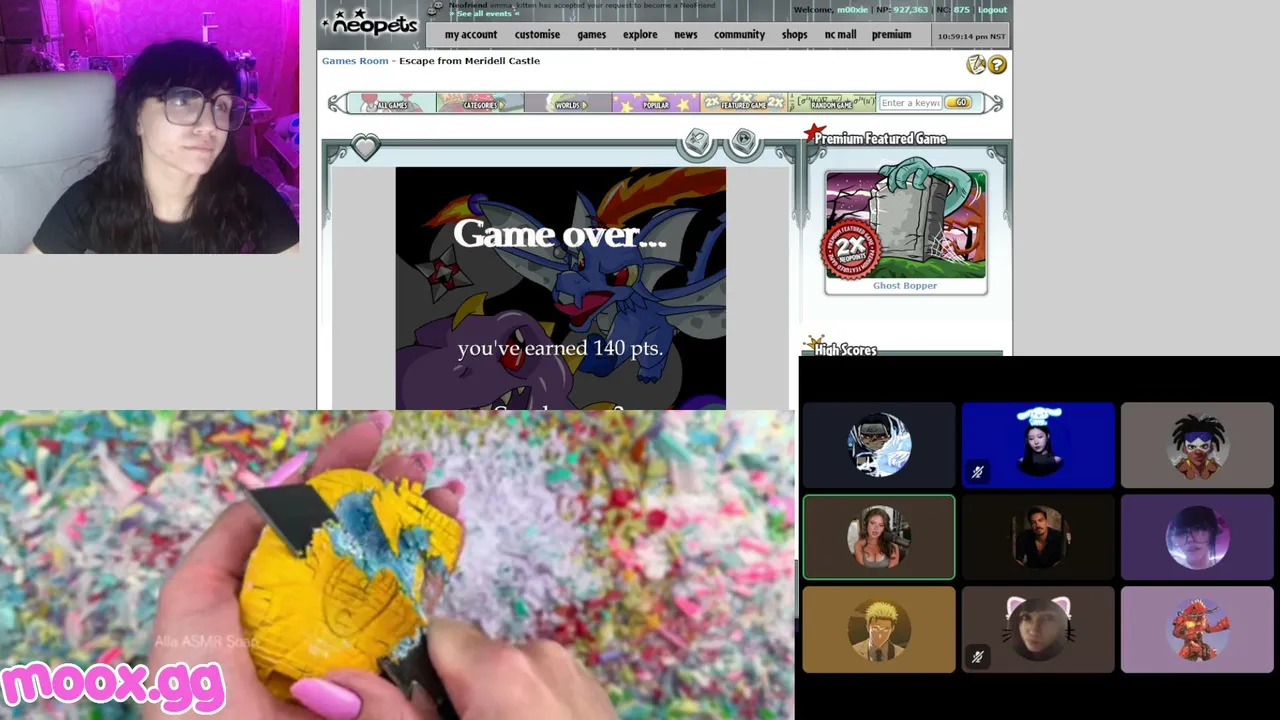This screenshot has width=1280, height=720.
Task: Click the Neopets logo
Action: click(x=369, y=24)
